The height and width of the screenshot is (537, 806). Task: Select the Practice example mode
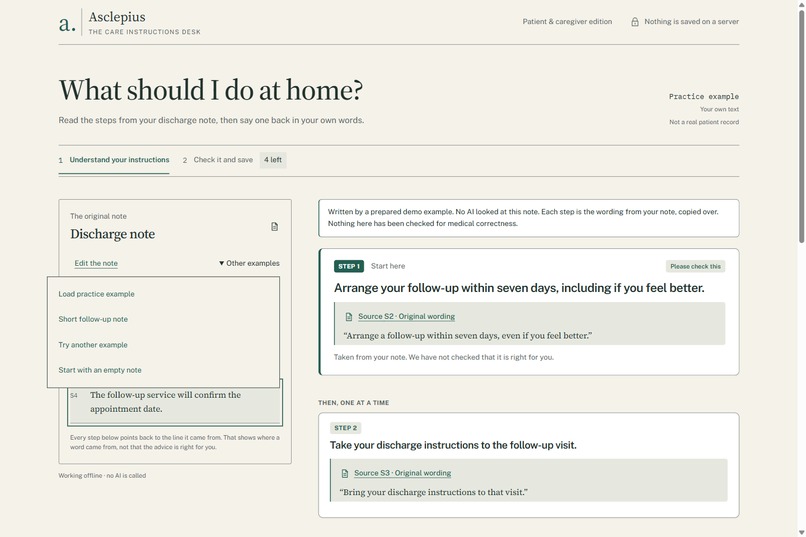click(704, 97)
